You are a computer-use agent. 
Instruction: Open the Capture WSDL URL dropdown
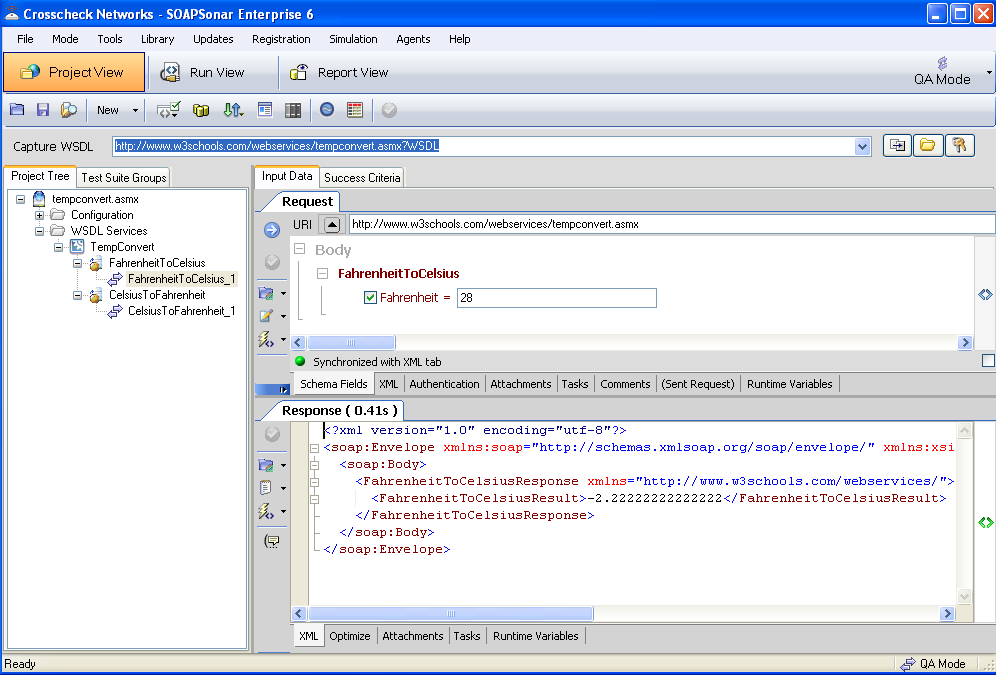863,147
